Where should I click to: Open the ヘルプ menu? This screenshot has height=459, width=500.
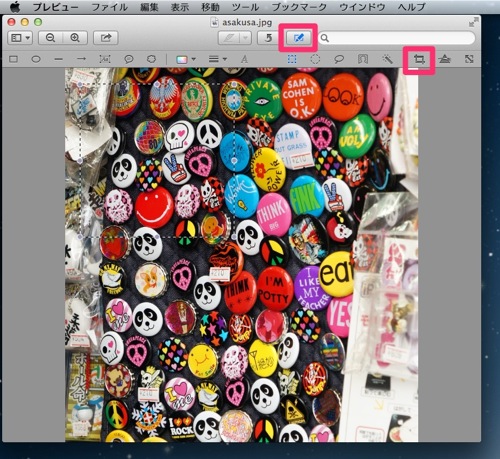click(411, 7)
